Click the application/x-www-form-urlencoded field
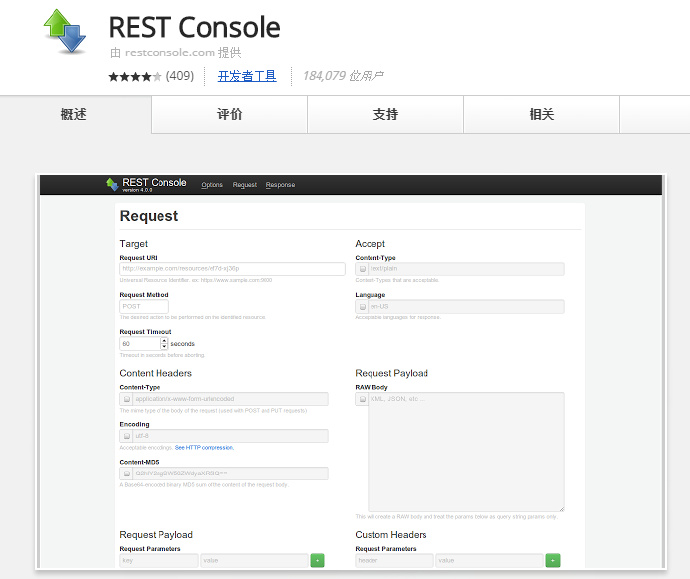This screenshot has height=579, width=690. tap(231, 399)
